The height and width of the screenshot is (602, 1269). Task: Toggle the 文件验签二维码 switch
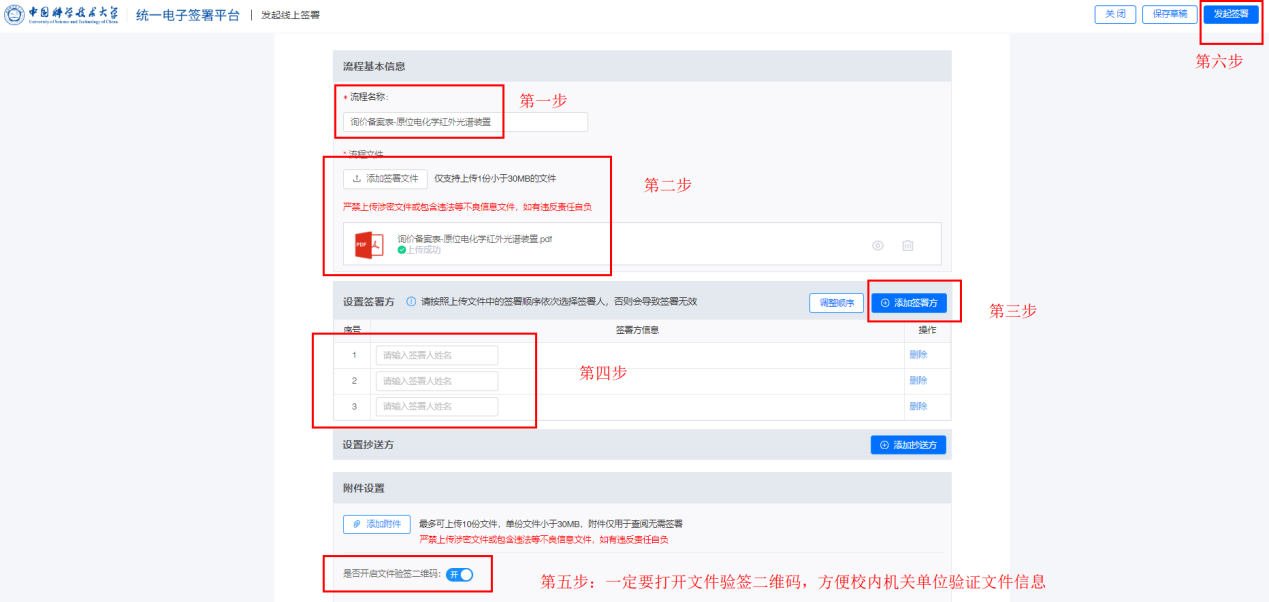pyautogui.click(x=460, y=574)
